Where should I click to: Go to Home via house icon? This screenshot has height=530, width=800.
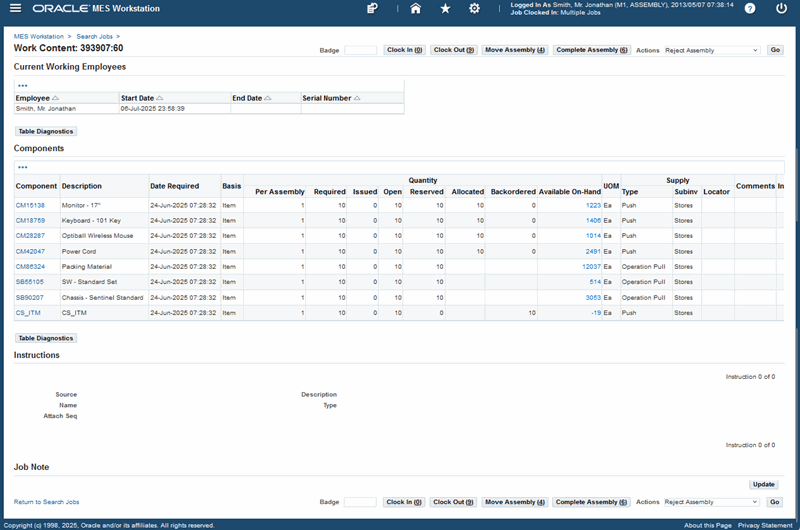point(416,8)
